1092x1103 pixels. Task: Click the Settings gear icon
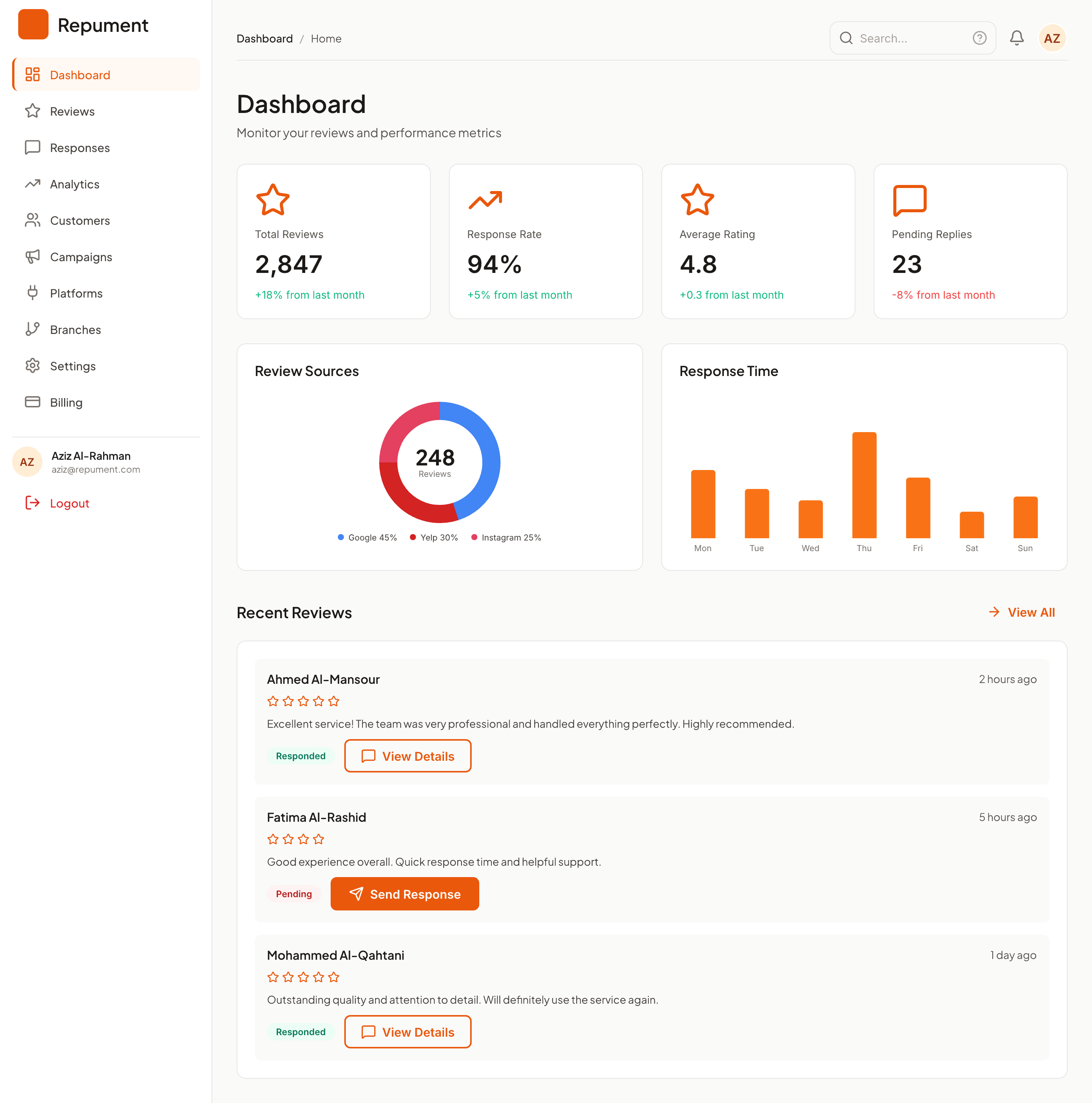click(33, 365)
